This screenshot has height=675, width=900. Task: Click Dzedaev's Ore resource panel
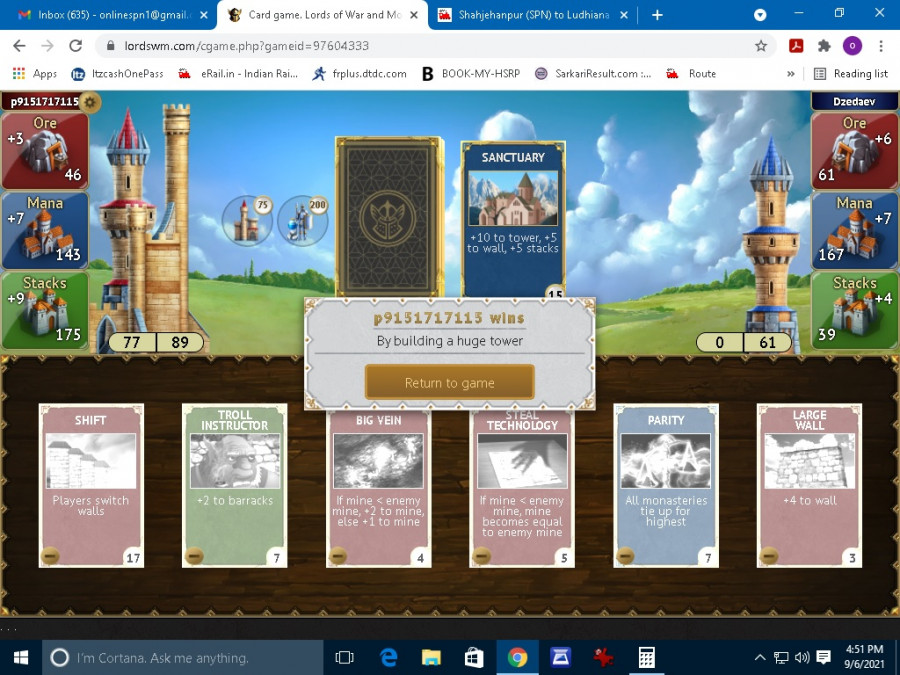pyautogui.click(x=855, y=150)
